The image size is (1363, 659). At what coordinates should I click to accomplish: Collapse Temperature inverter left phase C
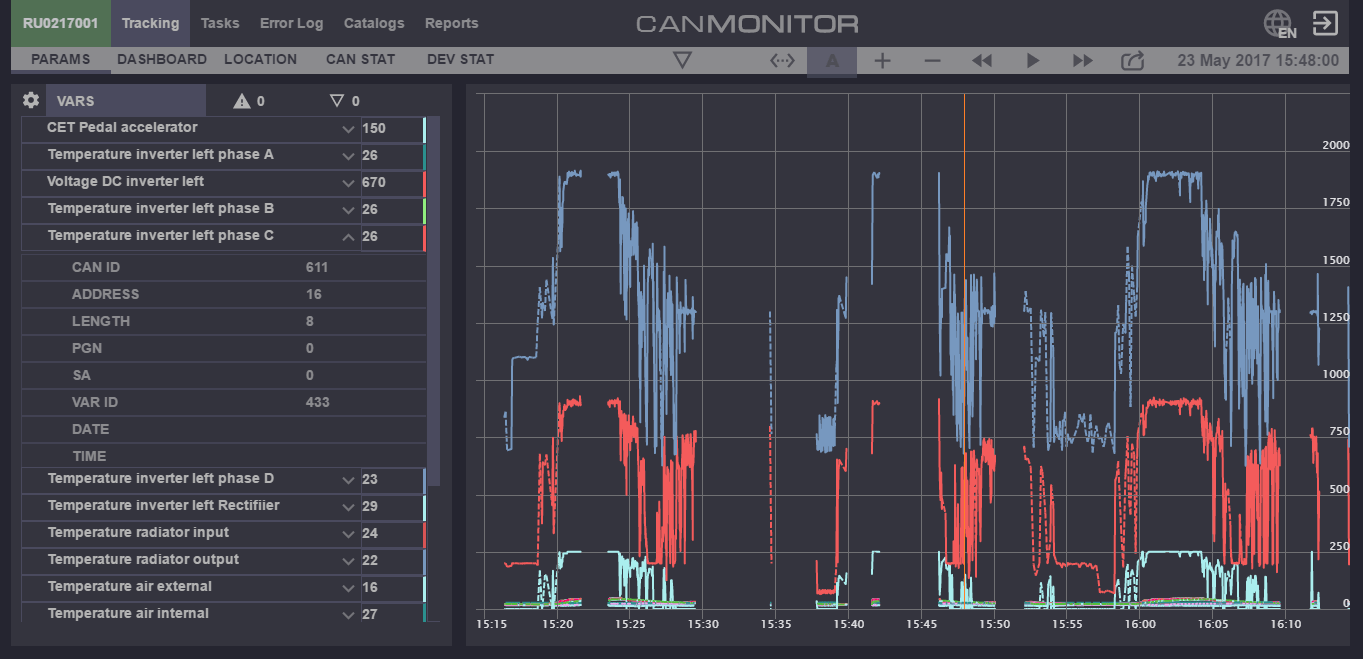348,237
